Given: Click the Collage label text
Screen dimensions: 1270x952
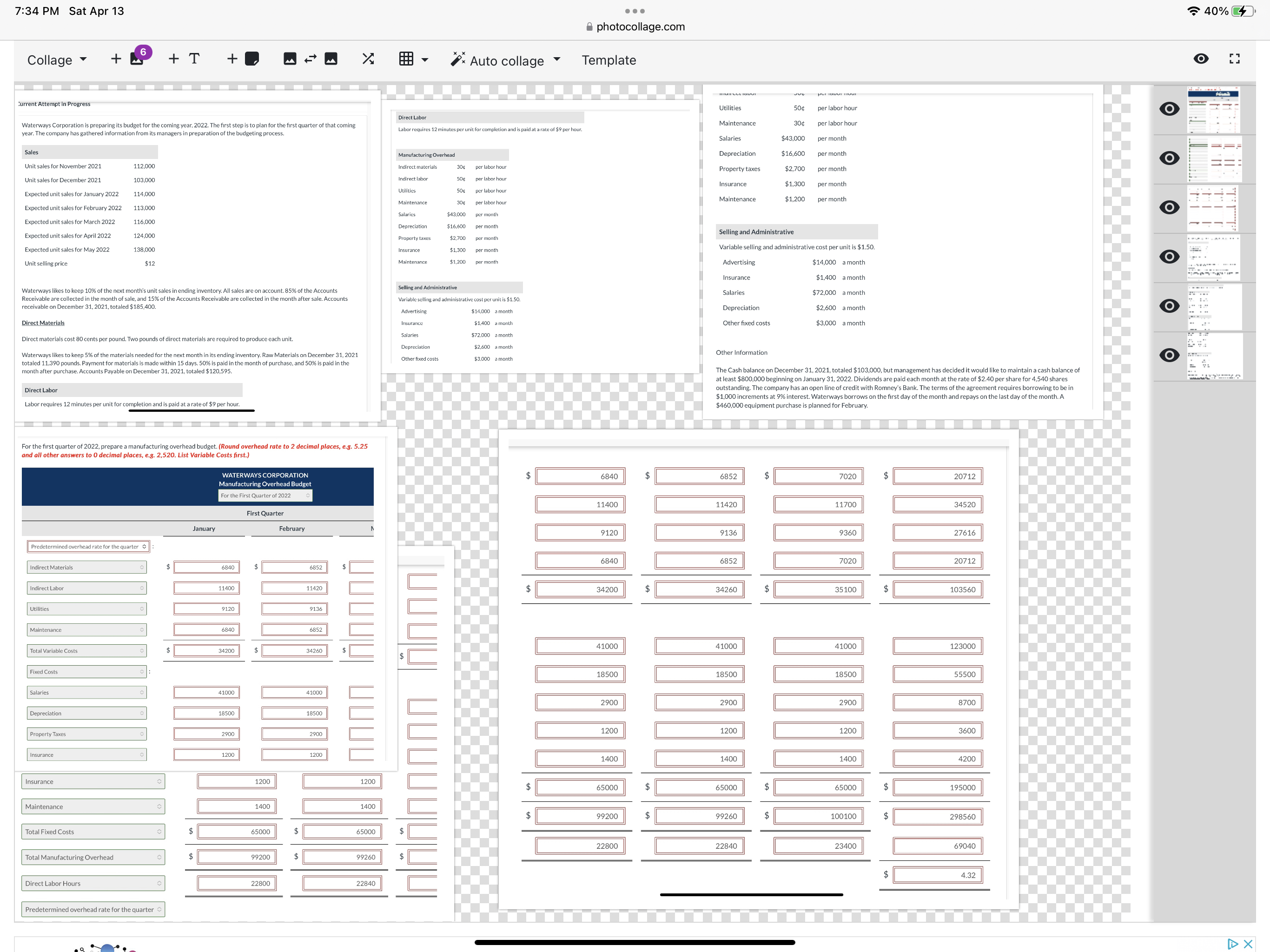Looking at the screenshot, I should point(50,60).
